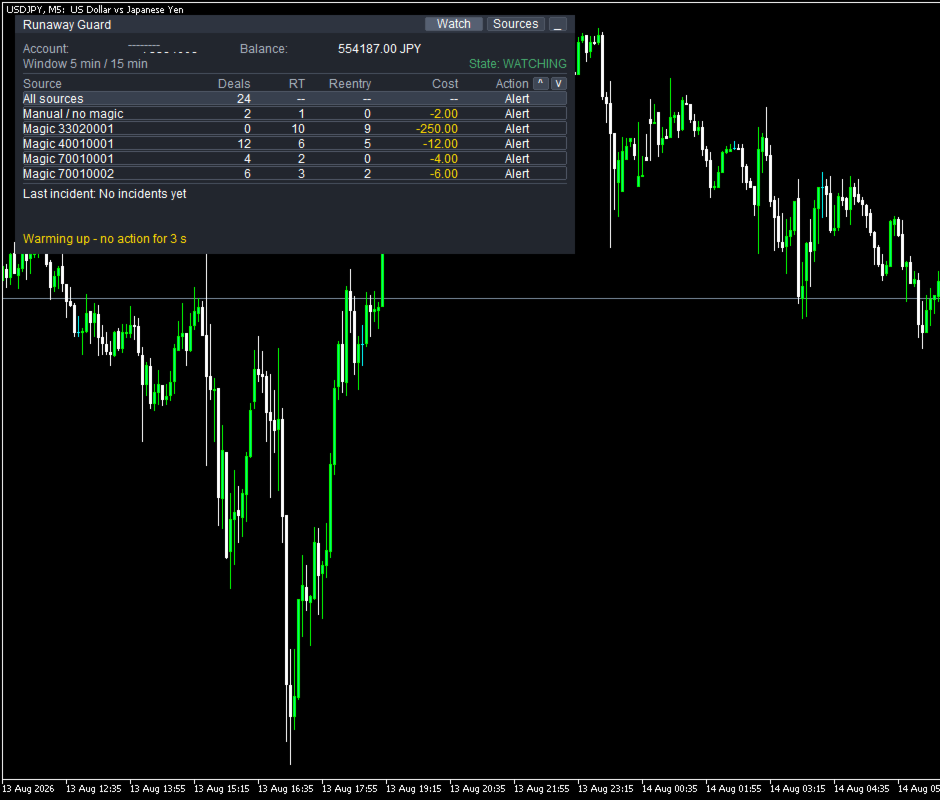The width and height of the screenshot is (940, 800).
Task: Click the -6.00 cost value
Action: click(444, 174)
